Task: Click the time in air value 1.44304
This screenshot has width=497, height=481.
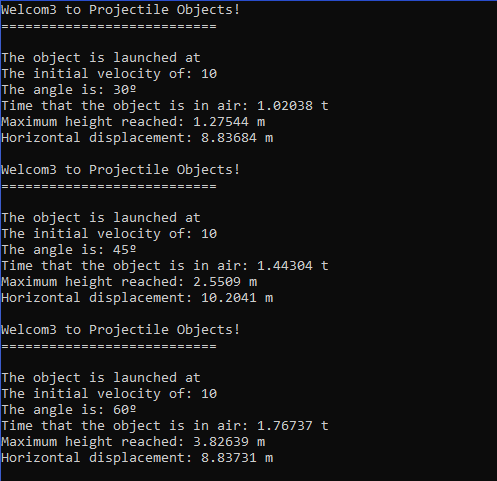Action: coord(285,266)
